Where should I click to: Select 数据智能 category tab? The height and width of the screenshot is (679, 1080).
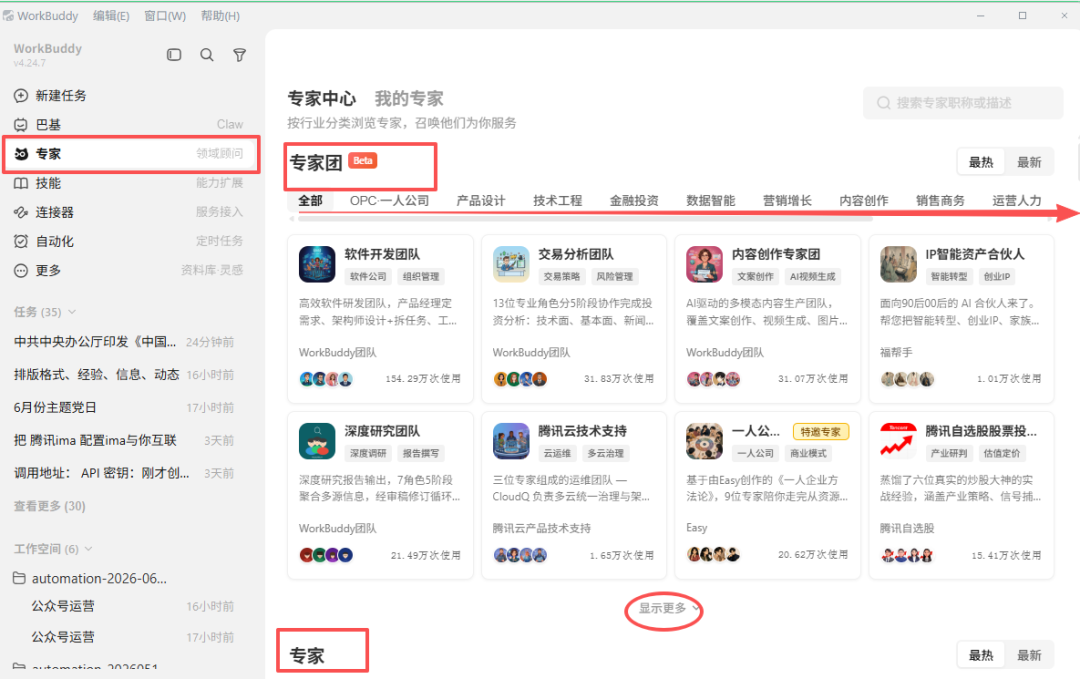[x=710, y=200]
